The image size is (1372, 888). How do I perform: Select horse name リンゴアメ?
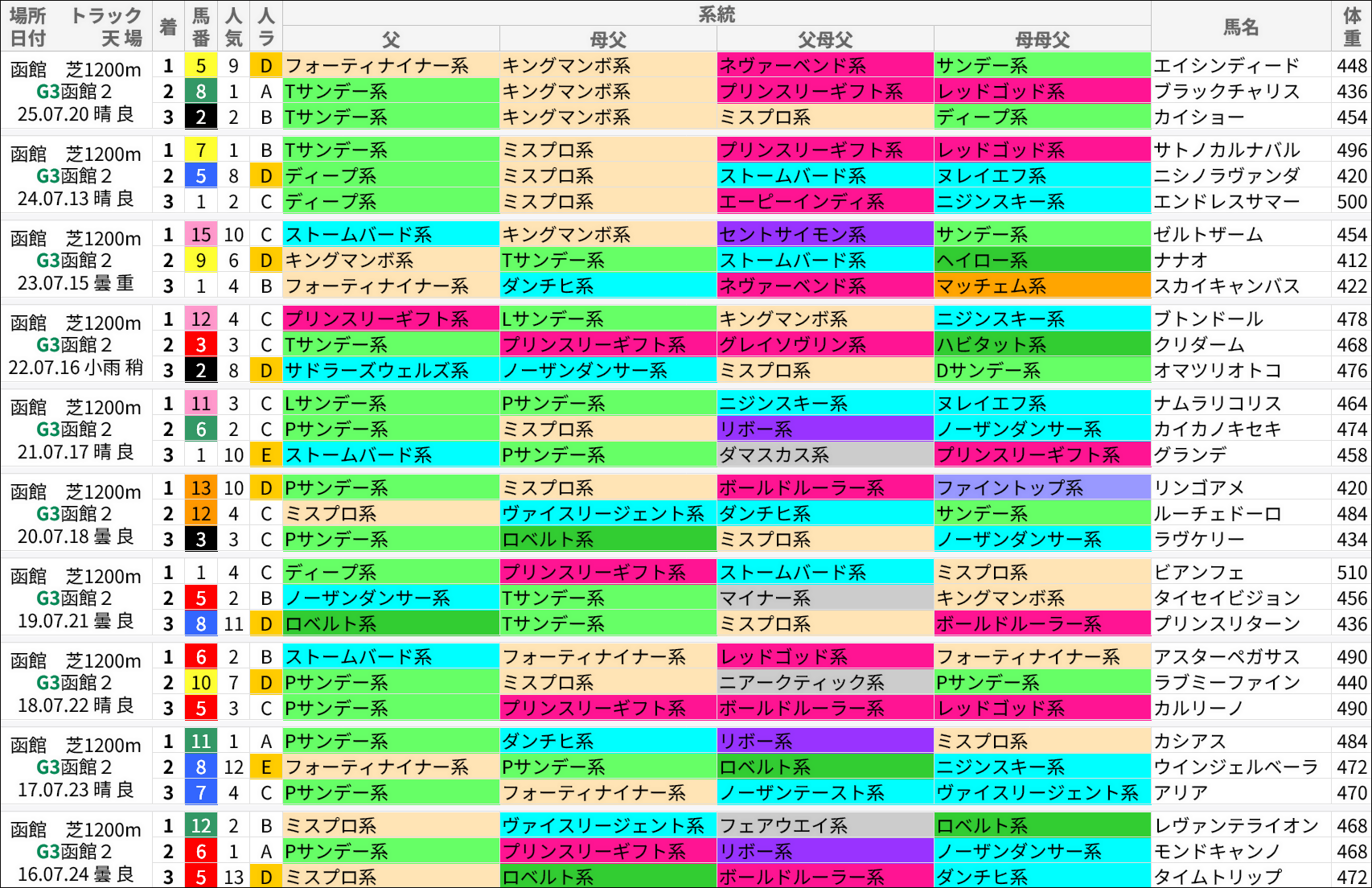pyautogui.click(x=1198, y=488)
